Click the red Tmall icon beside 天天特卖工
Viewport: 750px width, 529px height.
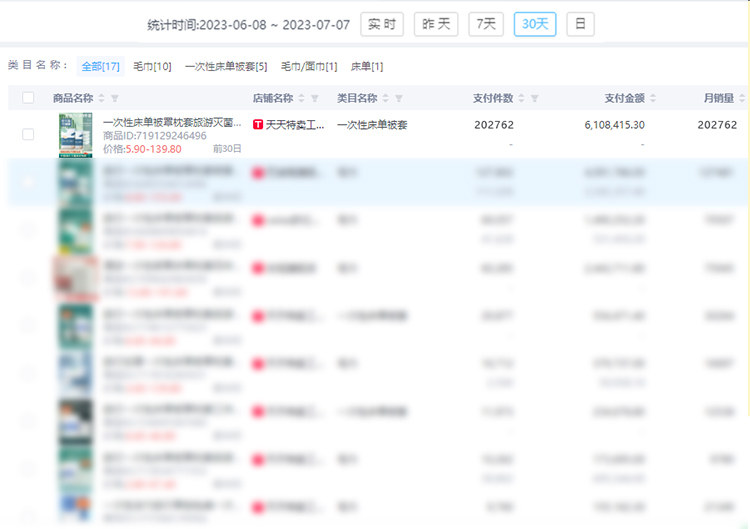[258, 125]
